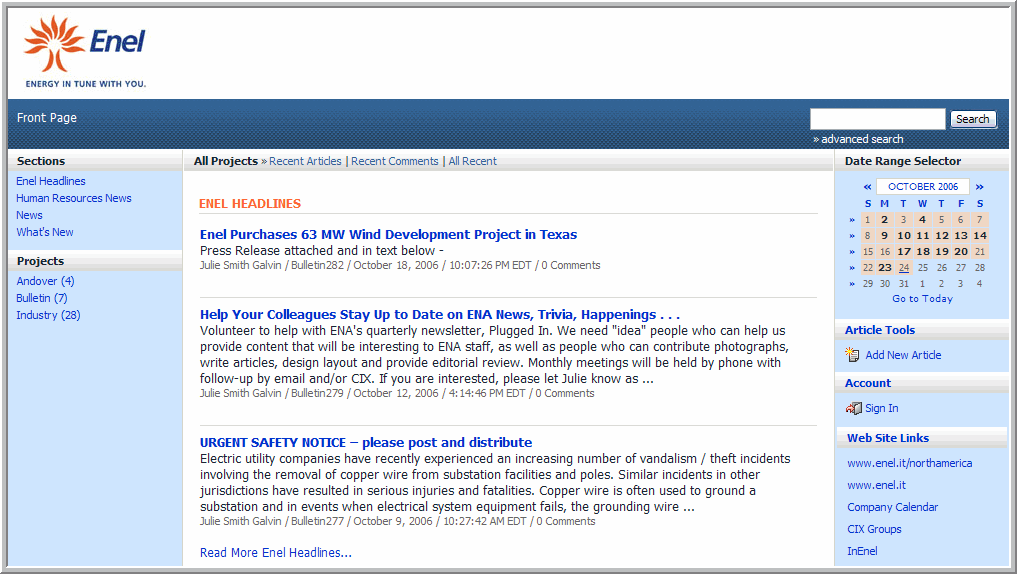Click the Sign In key icon

(853, 408)
